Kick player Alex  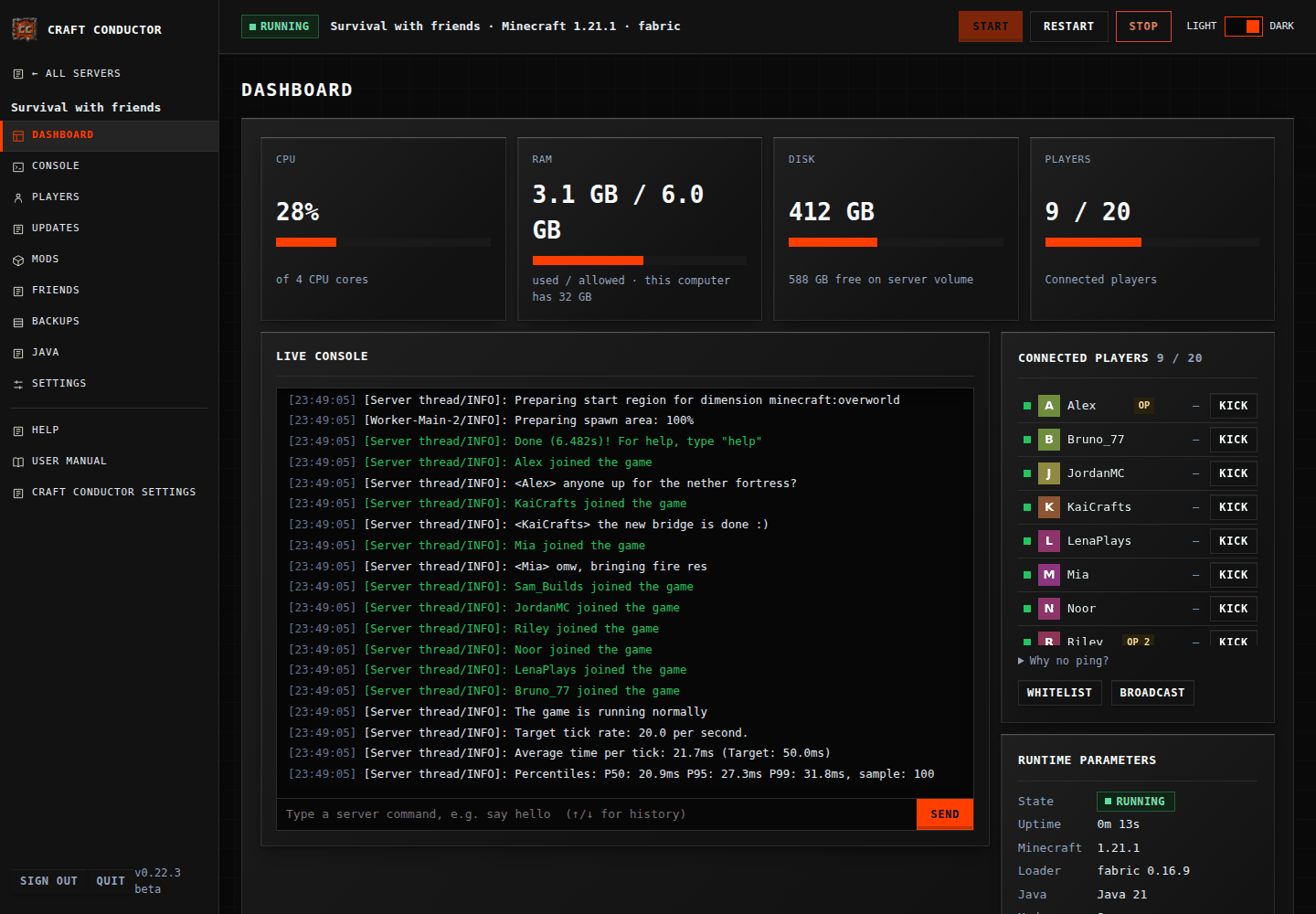pyautogui.click(x=1233, y=406)
